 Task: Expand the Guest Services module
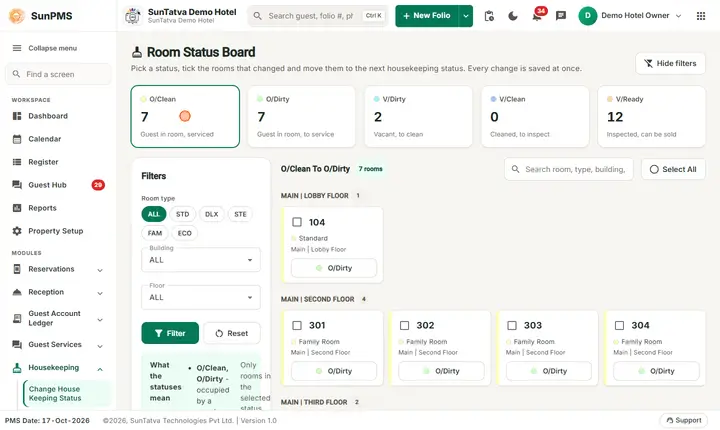tap(100, 345)
